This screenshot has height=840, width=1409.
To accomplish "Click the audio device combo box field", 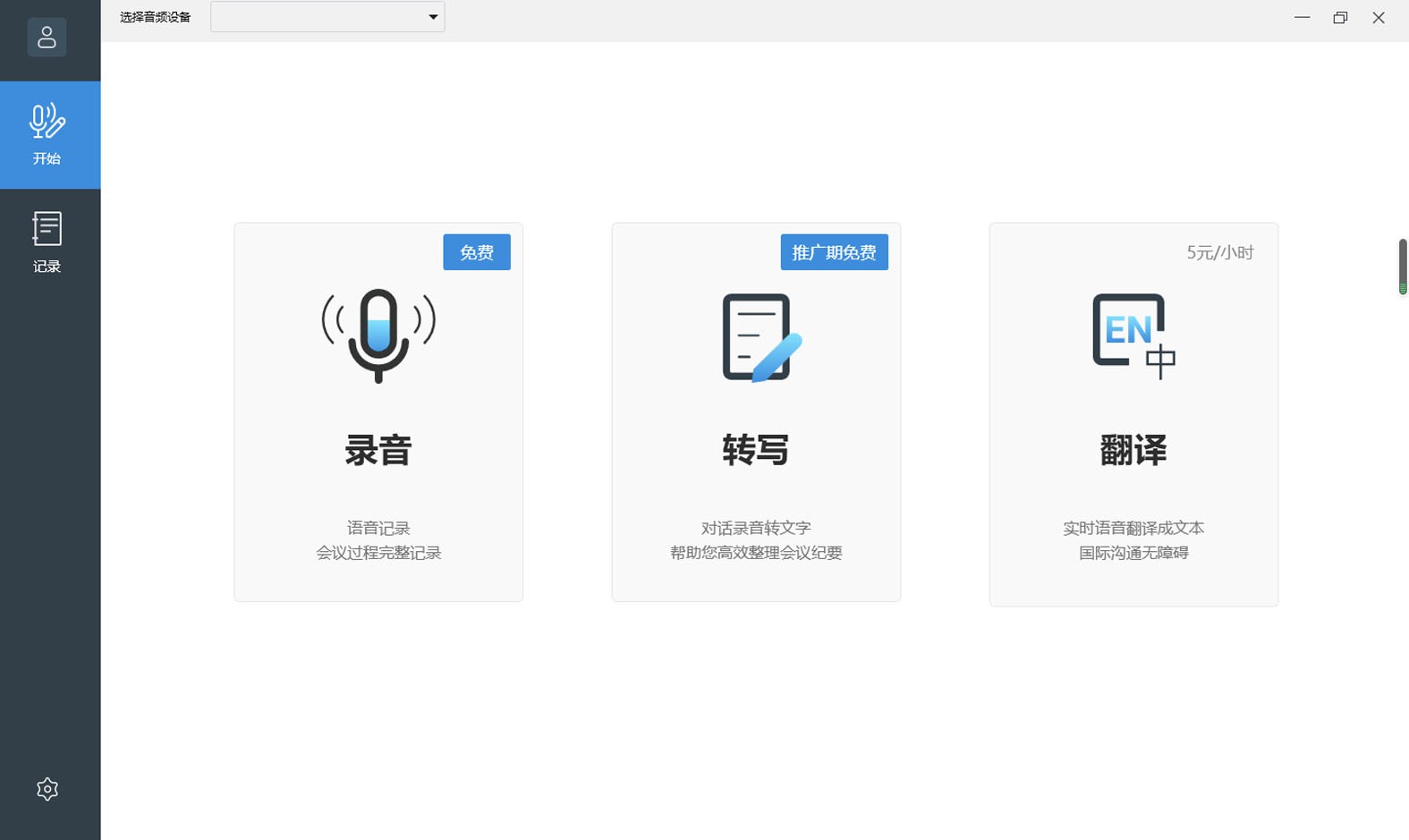I will coord(327,17).
